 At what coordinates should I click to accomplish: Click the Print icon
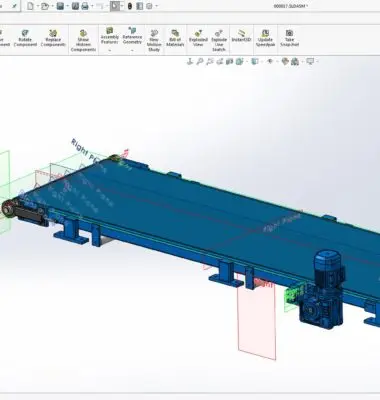click(85, 6)
